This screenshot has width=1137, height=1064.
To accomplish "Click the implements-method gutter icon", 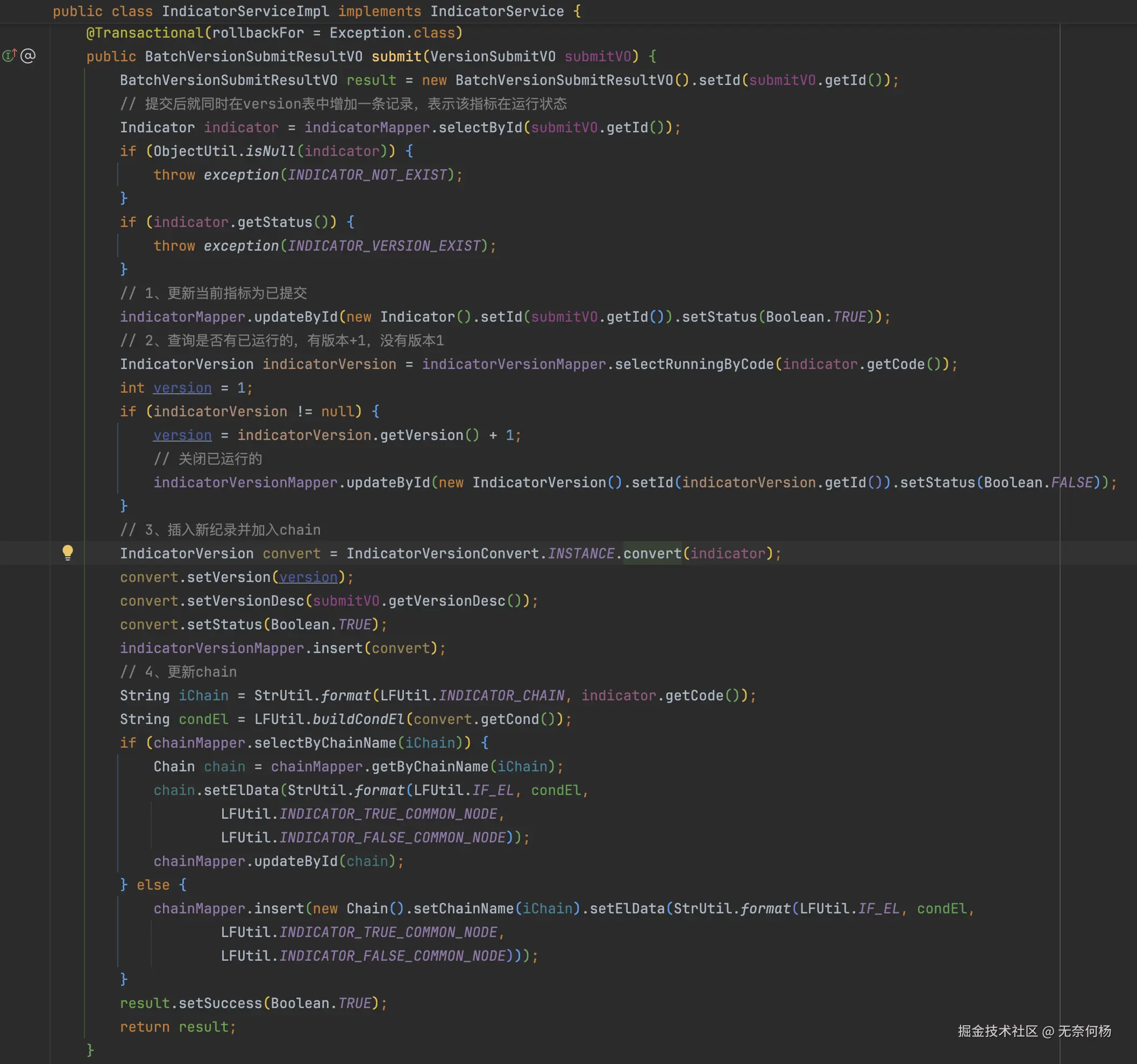I will [9, 55].
